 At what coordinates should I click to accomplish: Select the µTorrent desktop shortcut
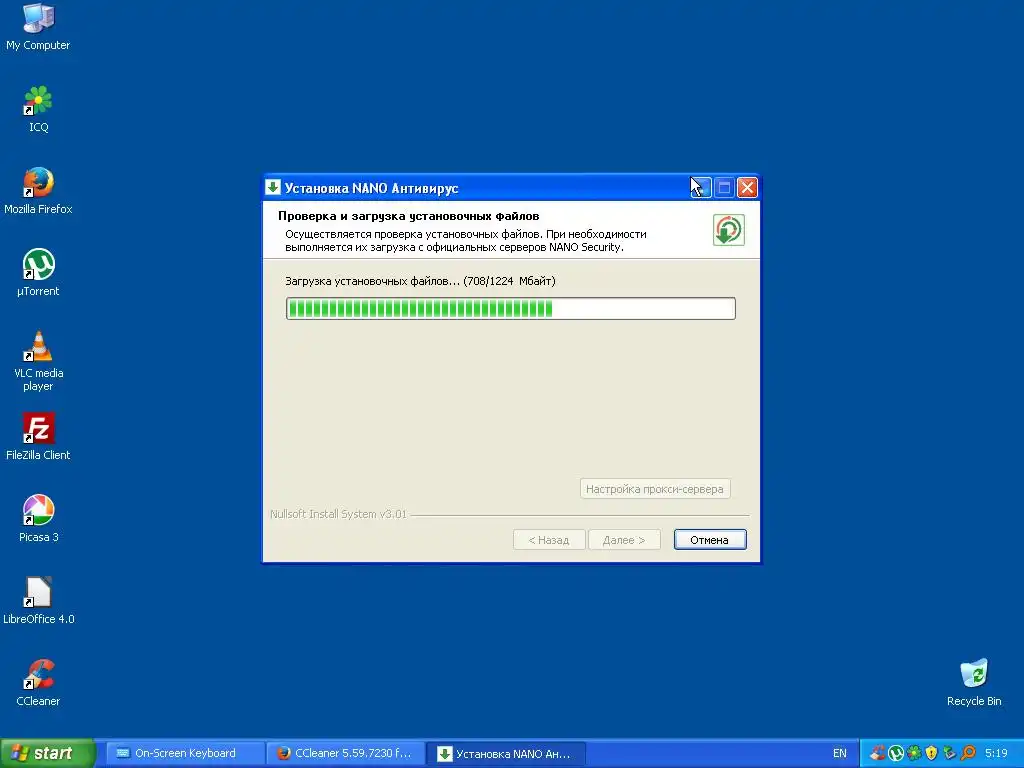38,273
